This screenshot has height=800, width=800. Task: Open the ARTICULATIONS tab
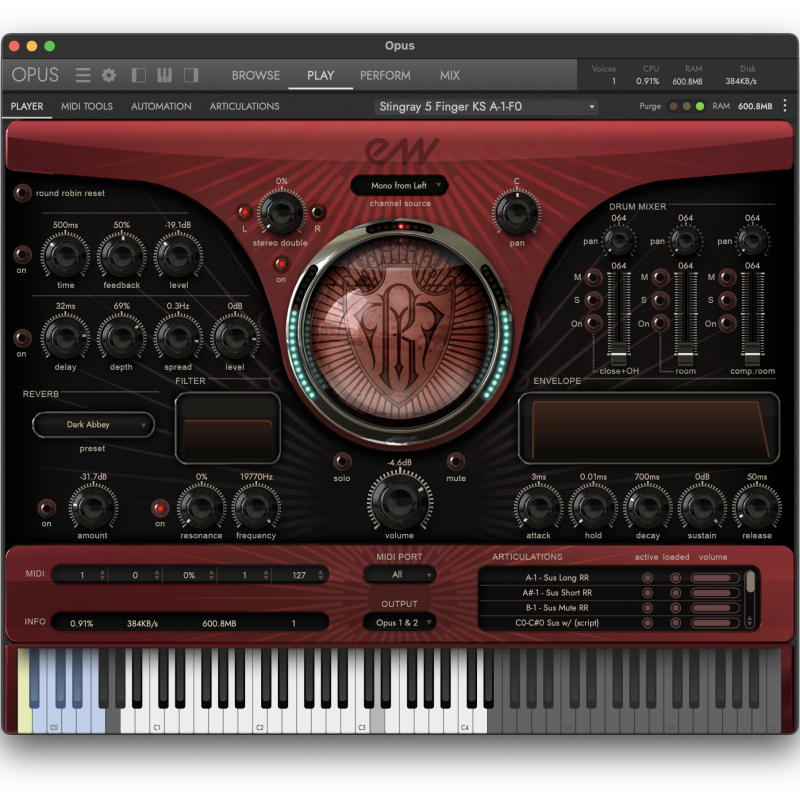pyautogui.click(x=244, y=106)
